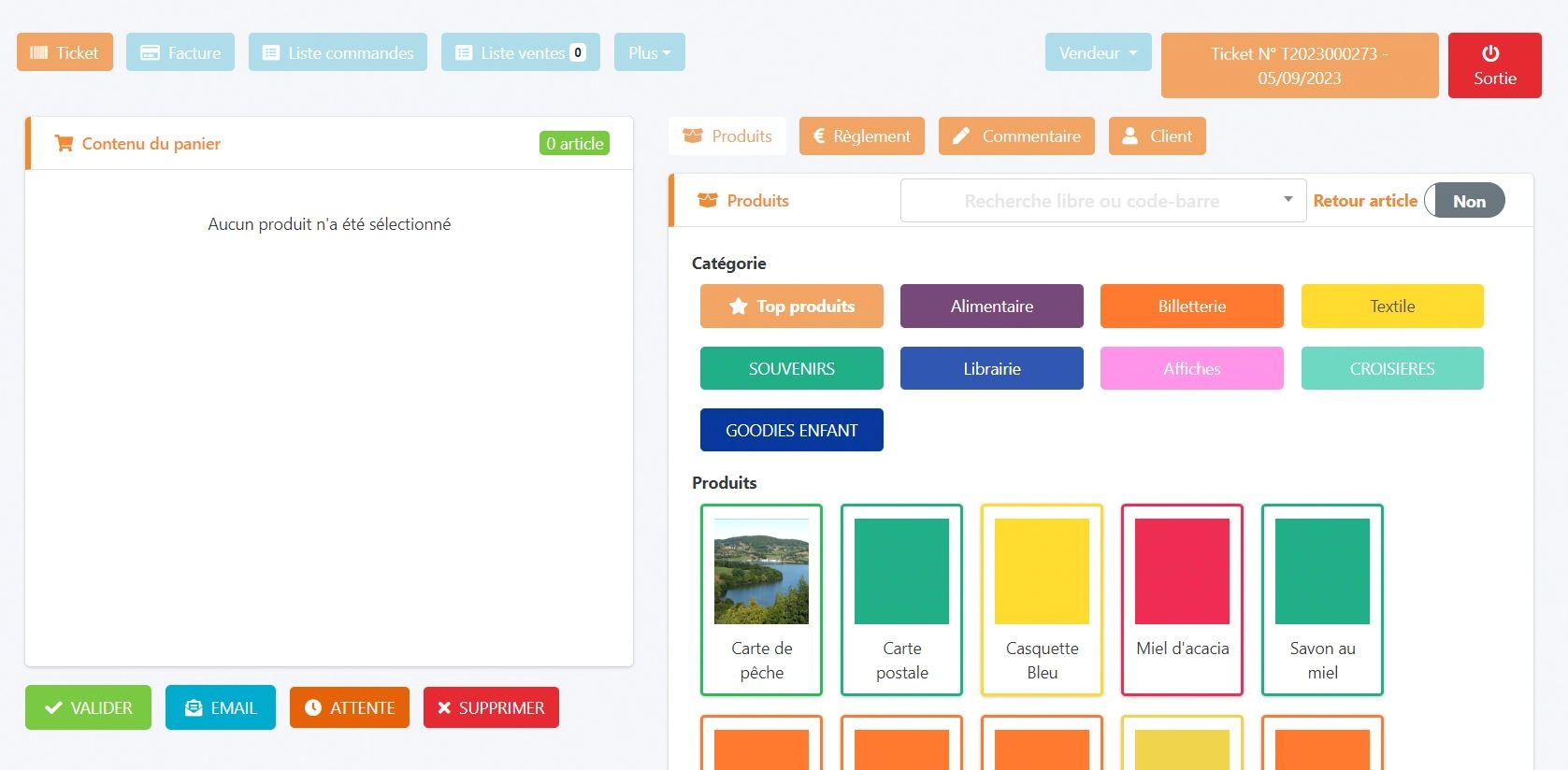The width and height of the screenshot is (1568, 770).
Task: Switch to the Produits tab
Action: pos(727,136)
